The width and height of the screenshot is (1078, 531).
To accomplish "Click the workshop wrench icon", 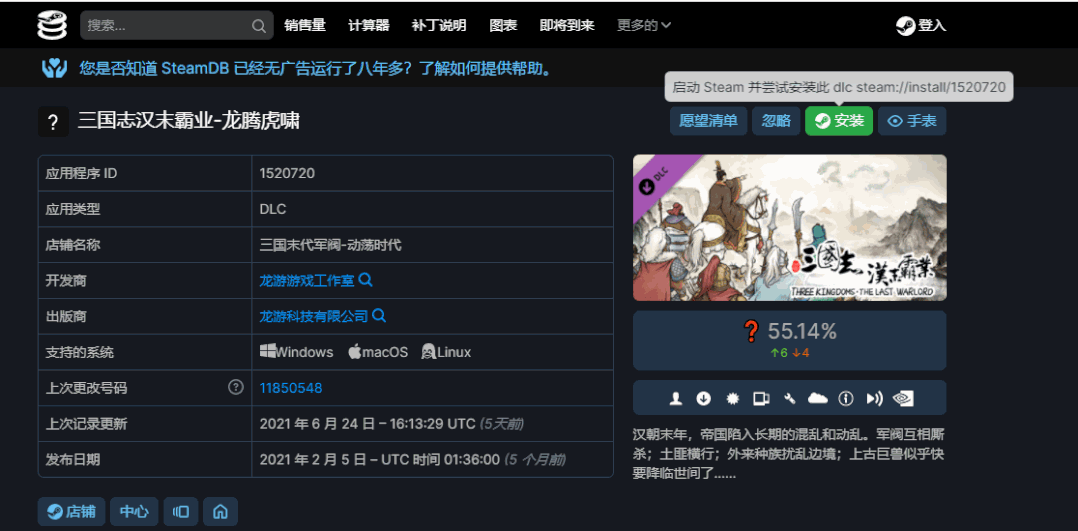I will coord(789,398).
